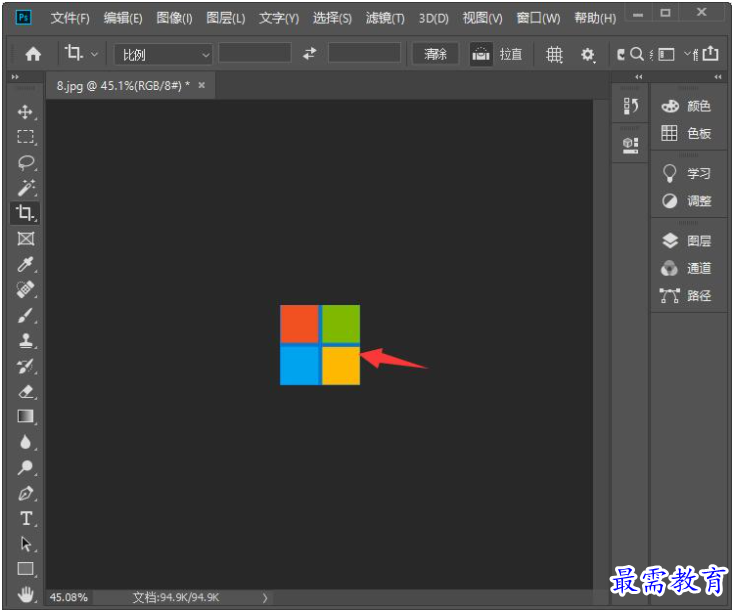Screen dimensions: 734x612
Task: Select the Gradient tool
Action: pyautogui.click(x=25, y=416)
